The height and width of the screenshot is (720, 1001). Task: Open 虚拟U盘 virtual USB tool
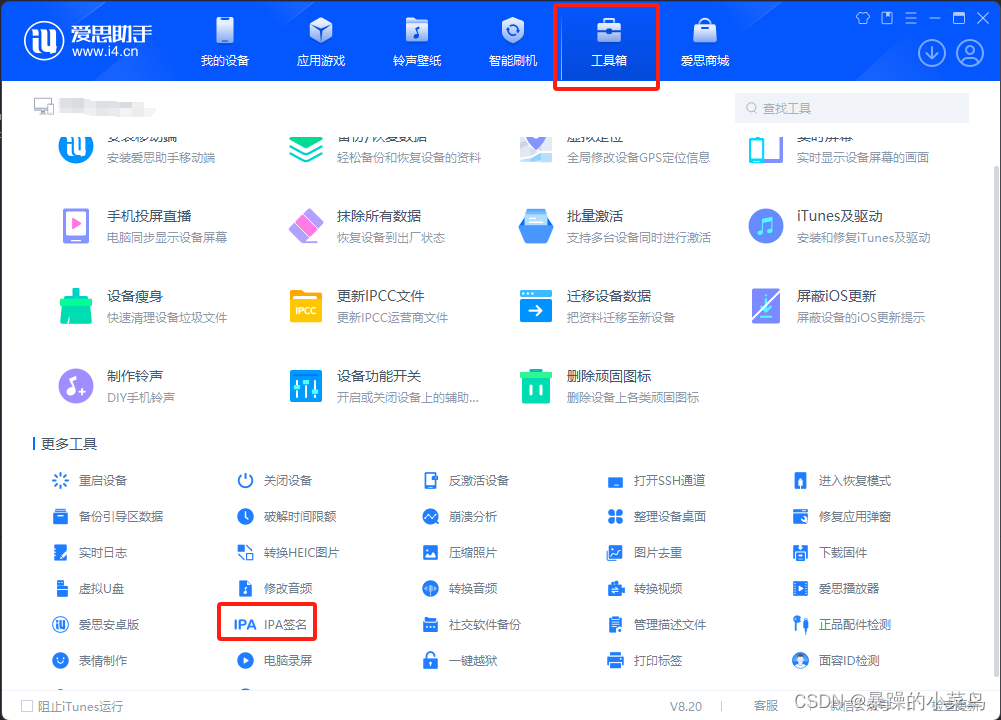pyautogui.click(x=88, y=589)
